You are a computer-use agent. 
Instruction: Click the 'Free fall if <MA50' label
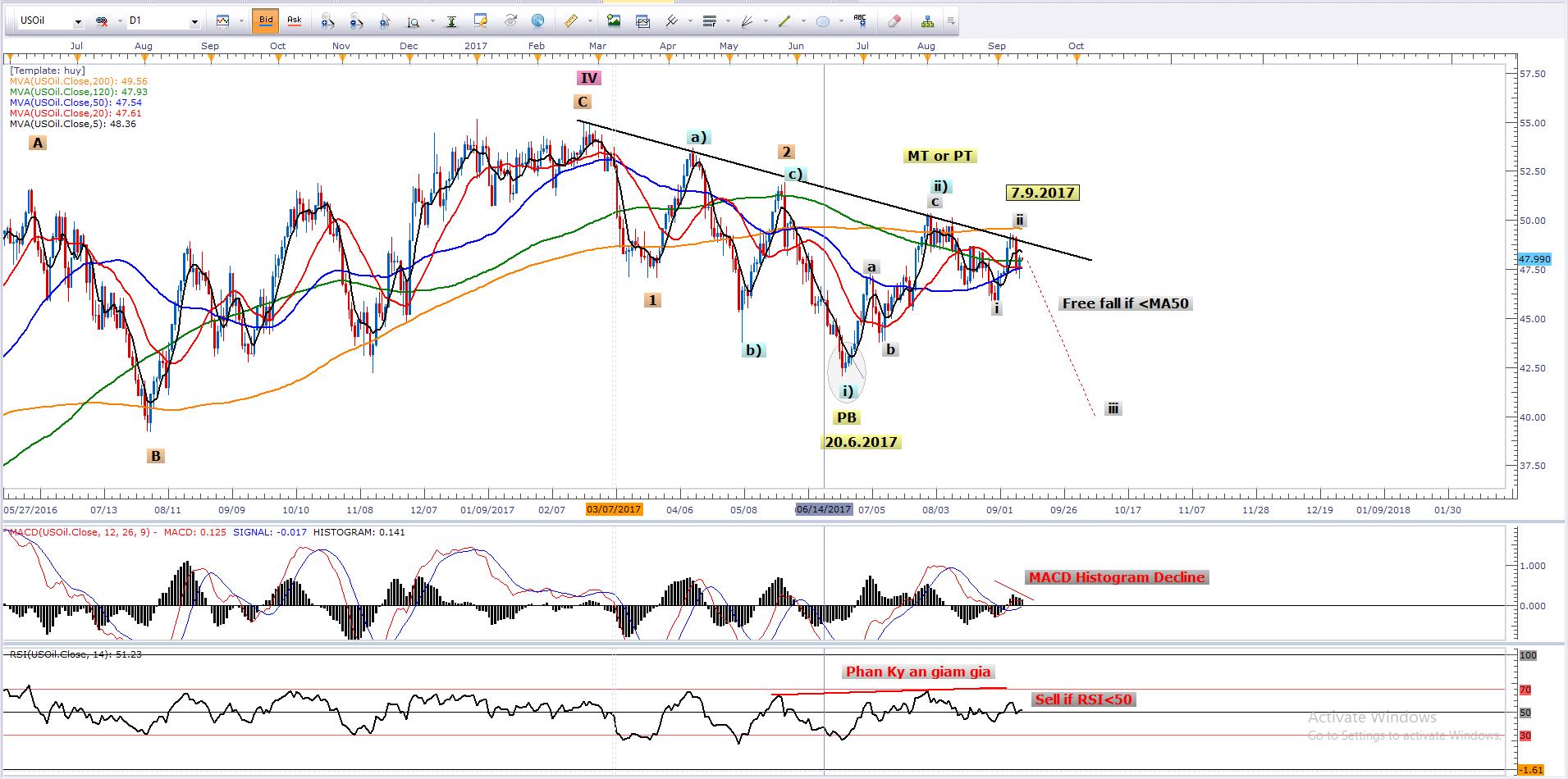tap(1125, 303)
